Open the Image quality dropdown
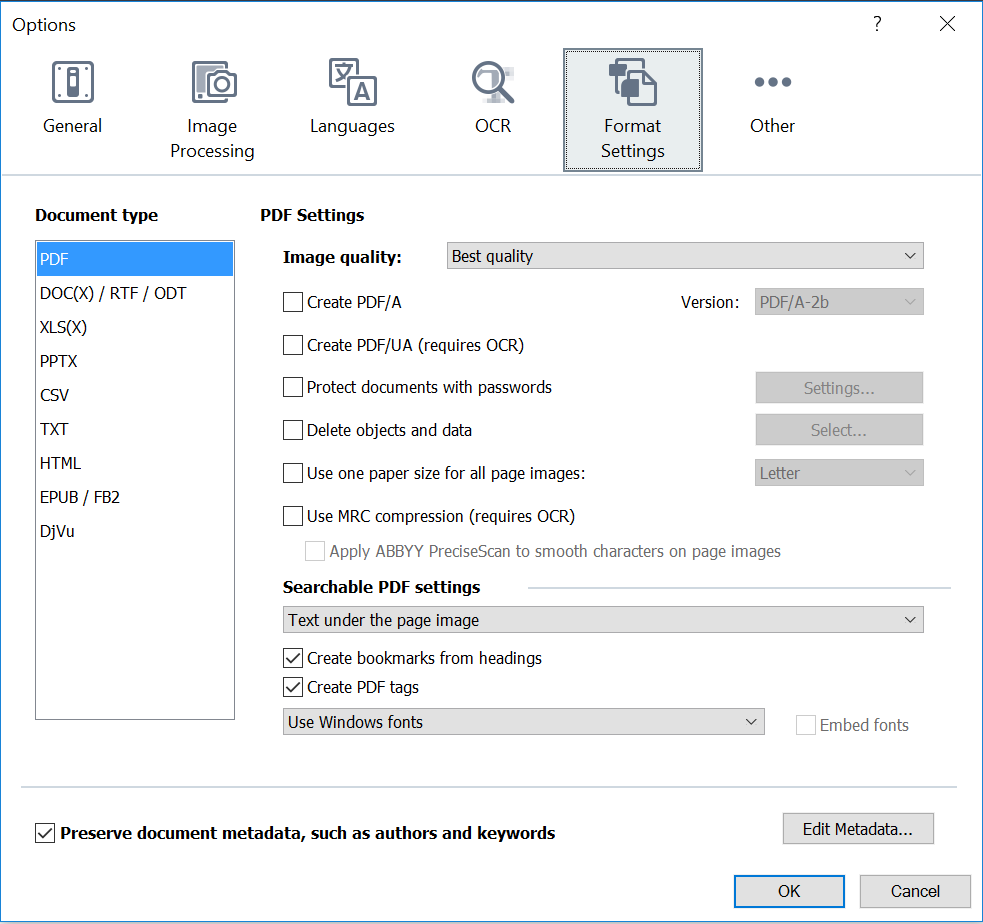 point(685,256)
